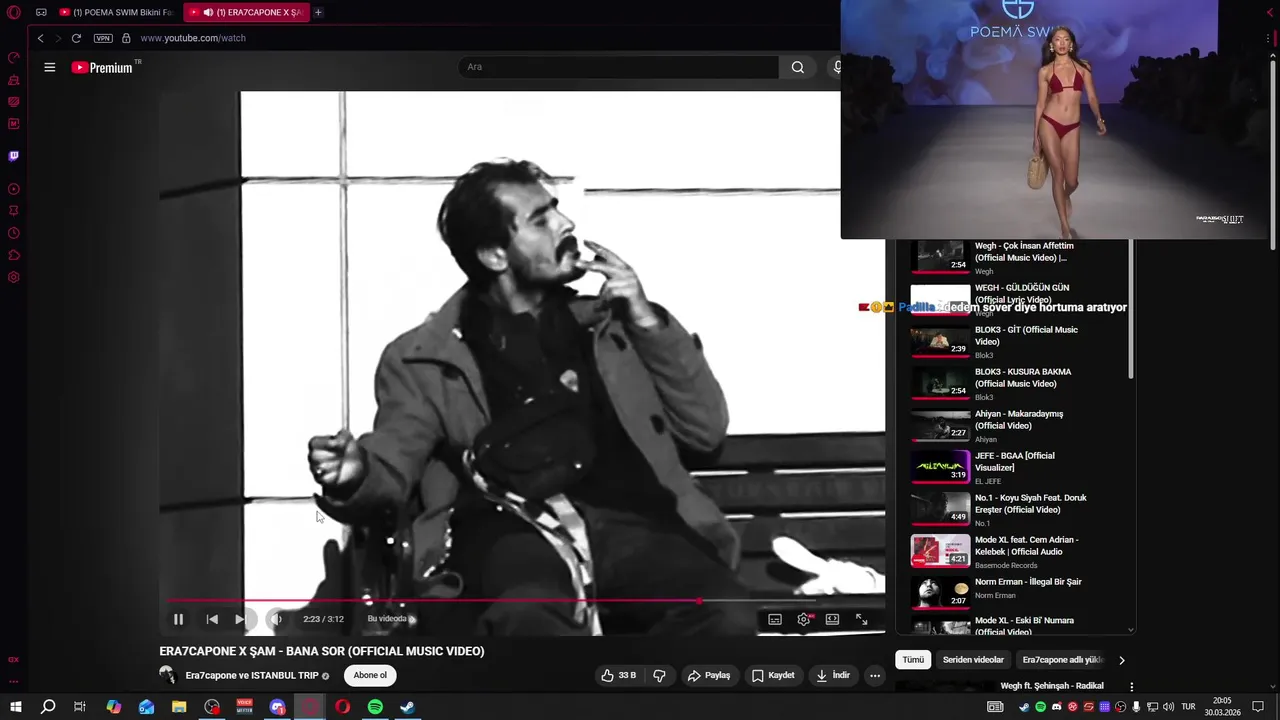
Task: Open video player settings gear
Action: [x=804, y=619]
